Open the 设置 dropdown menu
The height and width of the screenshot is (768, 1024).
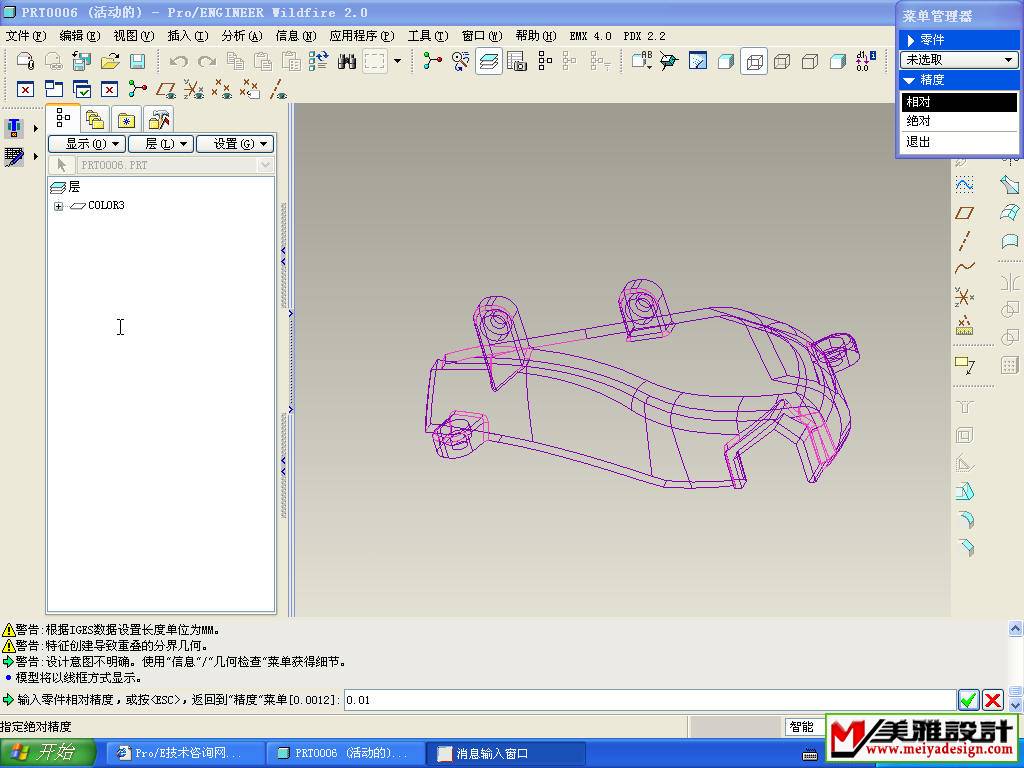point(234,144)
